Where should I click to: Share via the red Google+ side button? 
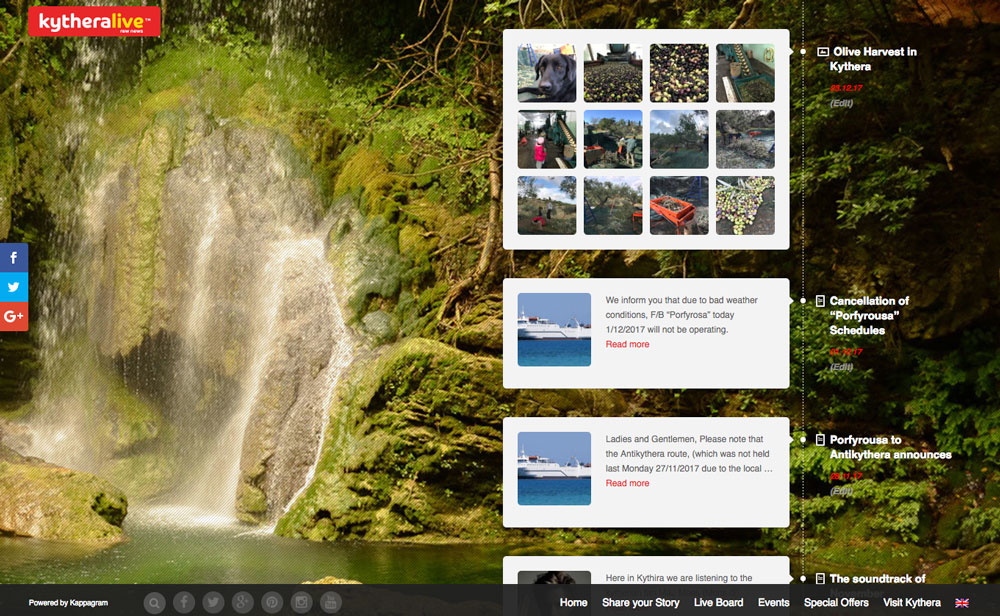pos(14,316)
